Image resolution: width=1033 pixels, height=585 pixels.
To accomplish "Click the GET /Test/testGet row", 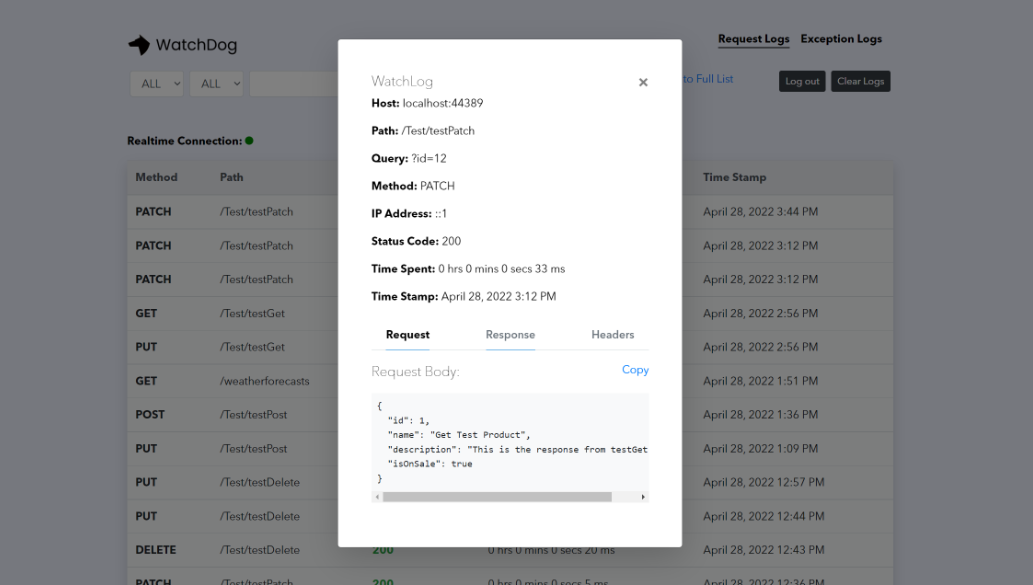I will click(510, 313).
